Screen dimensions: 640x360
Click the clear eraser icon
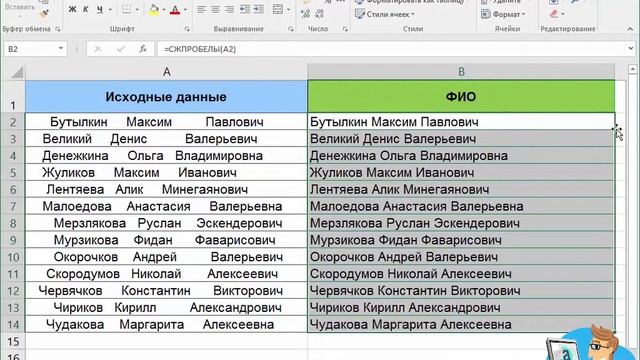pyautogui.click(x=553, y=14)
